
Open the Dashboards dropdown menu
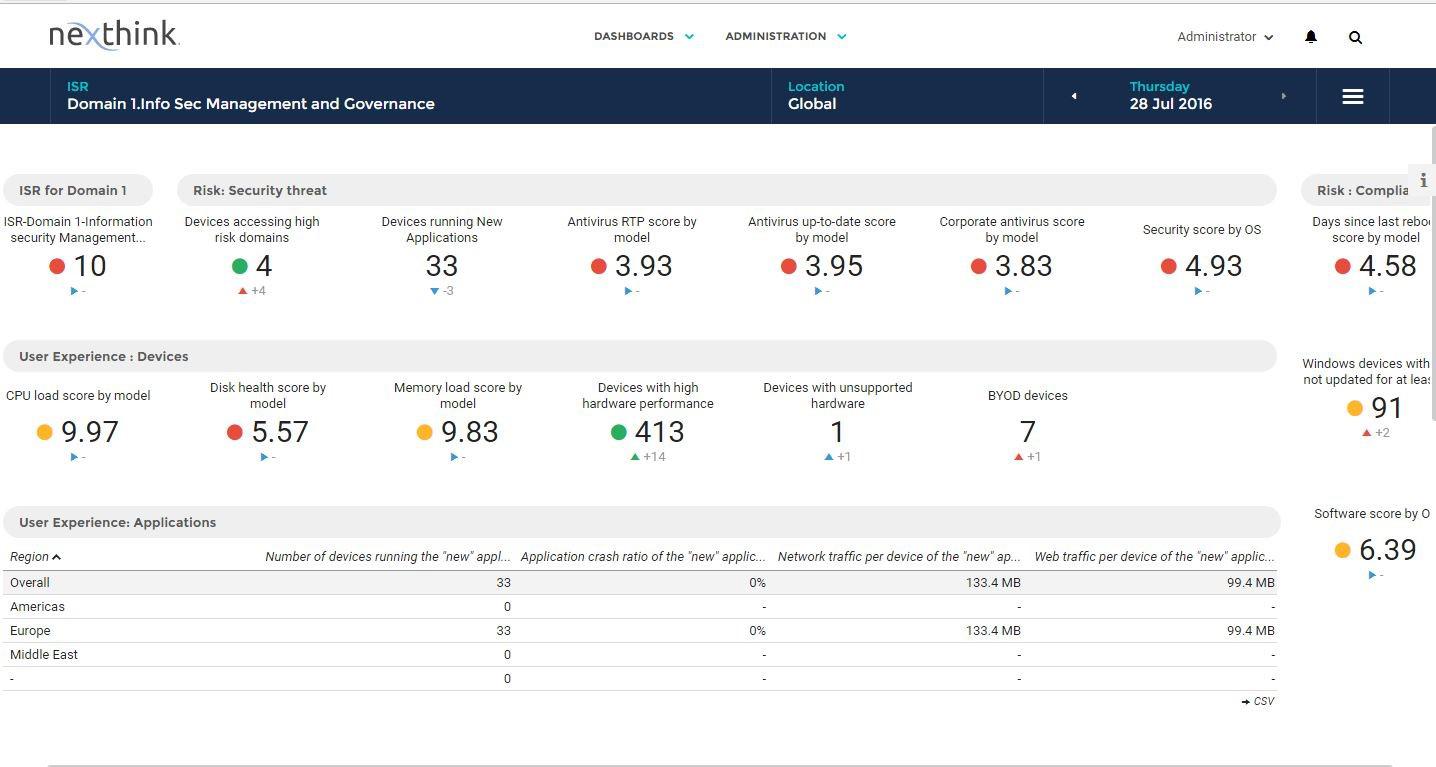pyautogui.click(x=644, y=36)
